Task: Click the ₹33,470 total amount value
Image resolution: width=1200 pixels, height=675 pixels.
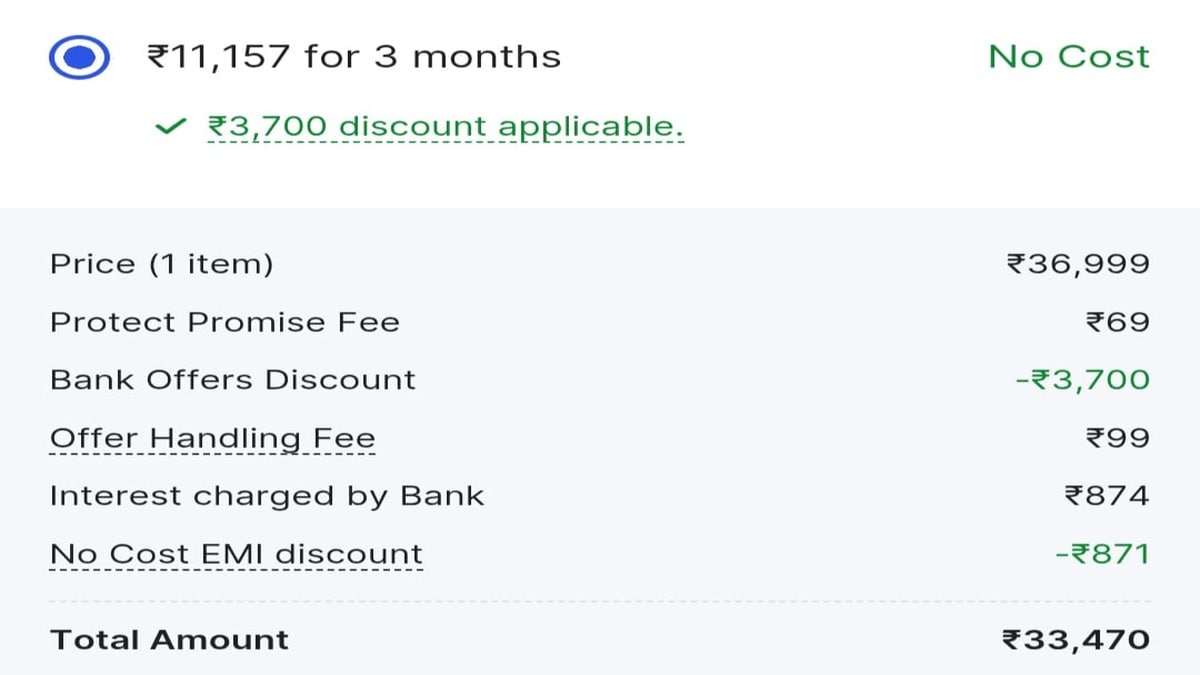Action: [1076, 640]
